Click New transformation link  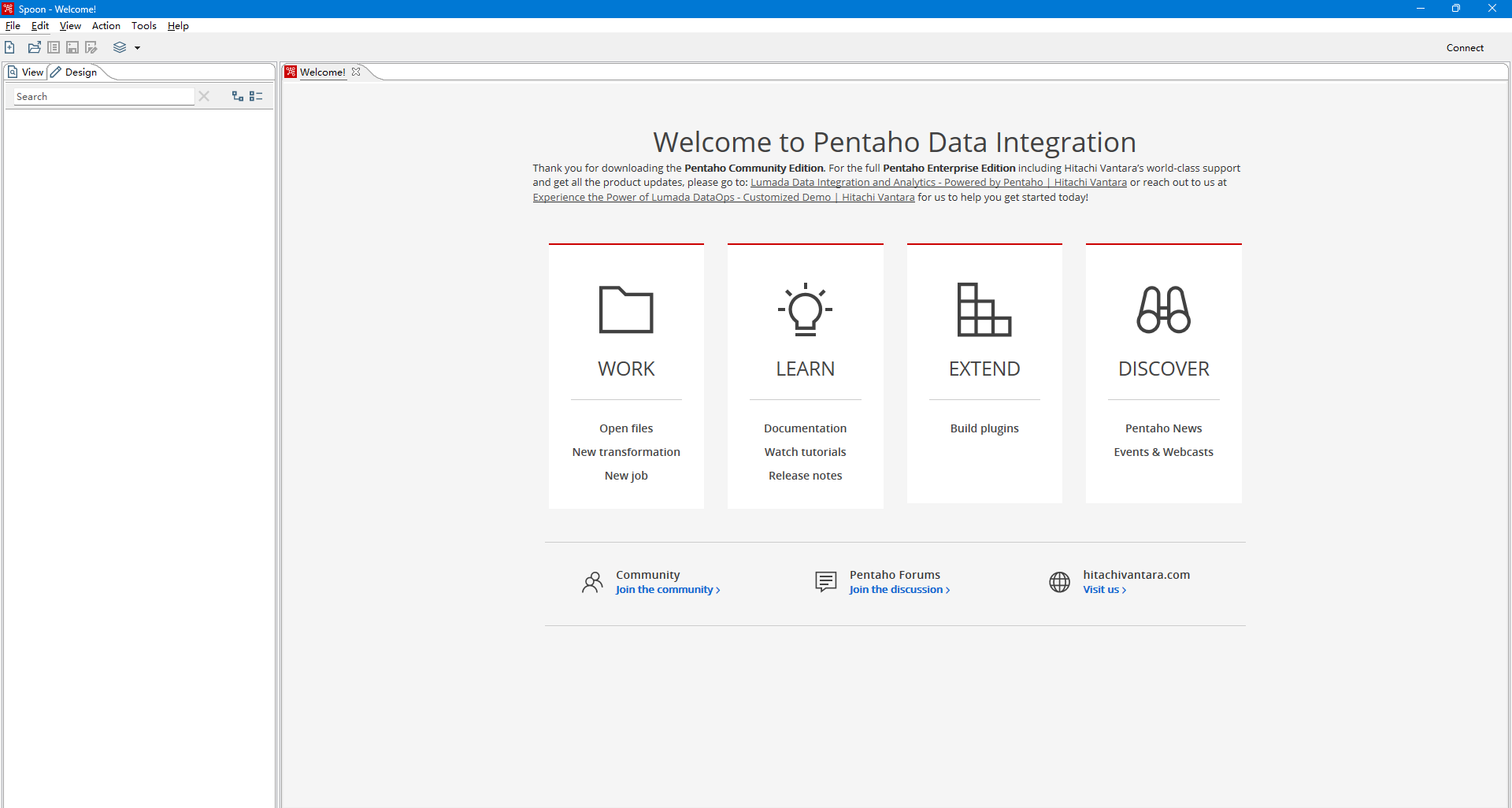point(626,452)
